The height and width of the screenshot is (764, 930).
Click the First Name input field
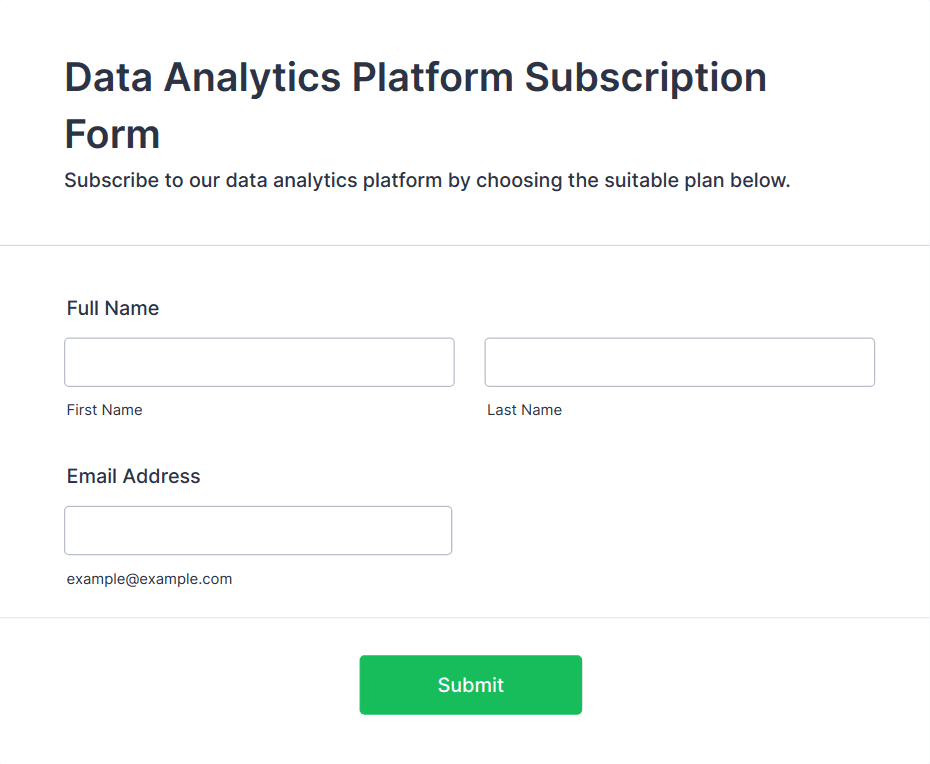coord(259,362)
